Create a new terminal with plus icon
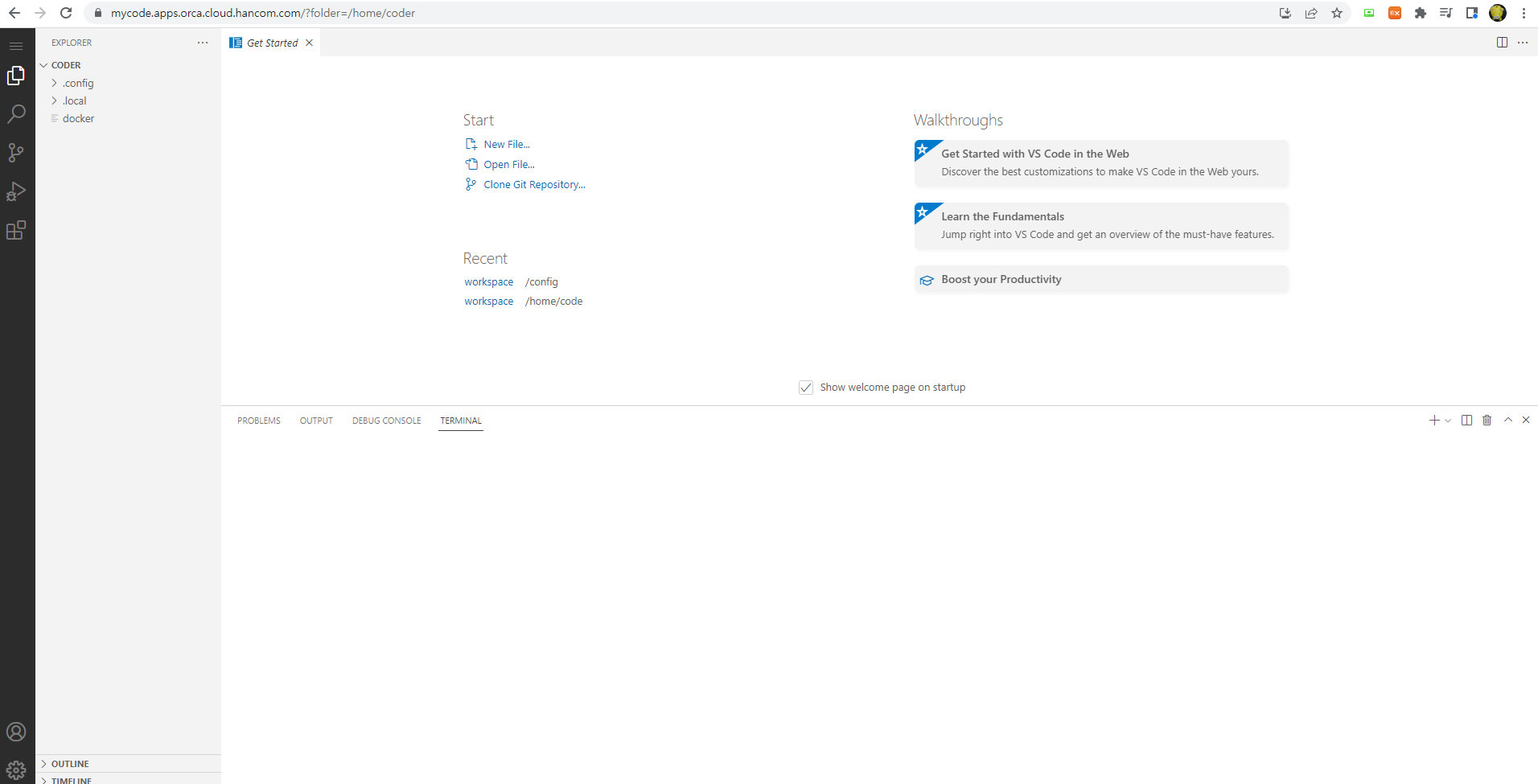This screenshot has width=1538, height=784. click(x=1434, y=421)
